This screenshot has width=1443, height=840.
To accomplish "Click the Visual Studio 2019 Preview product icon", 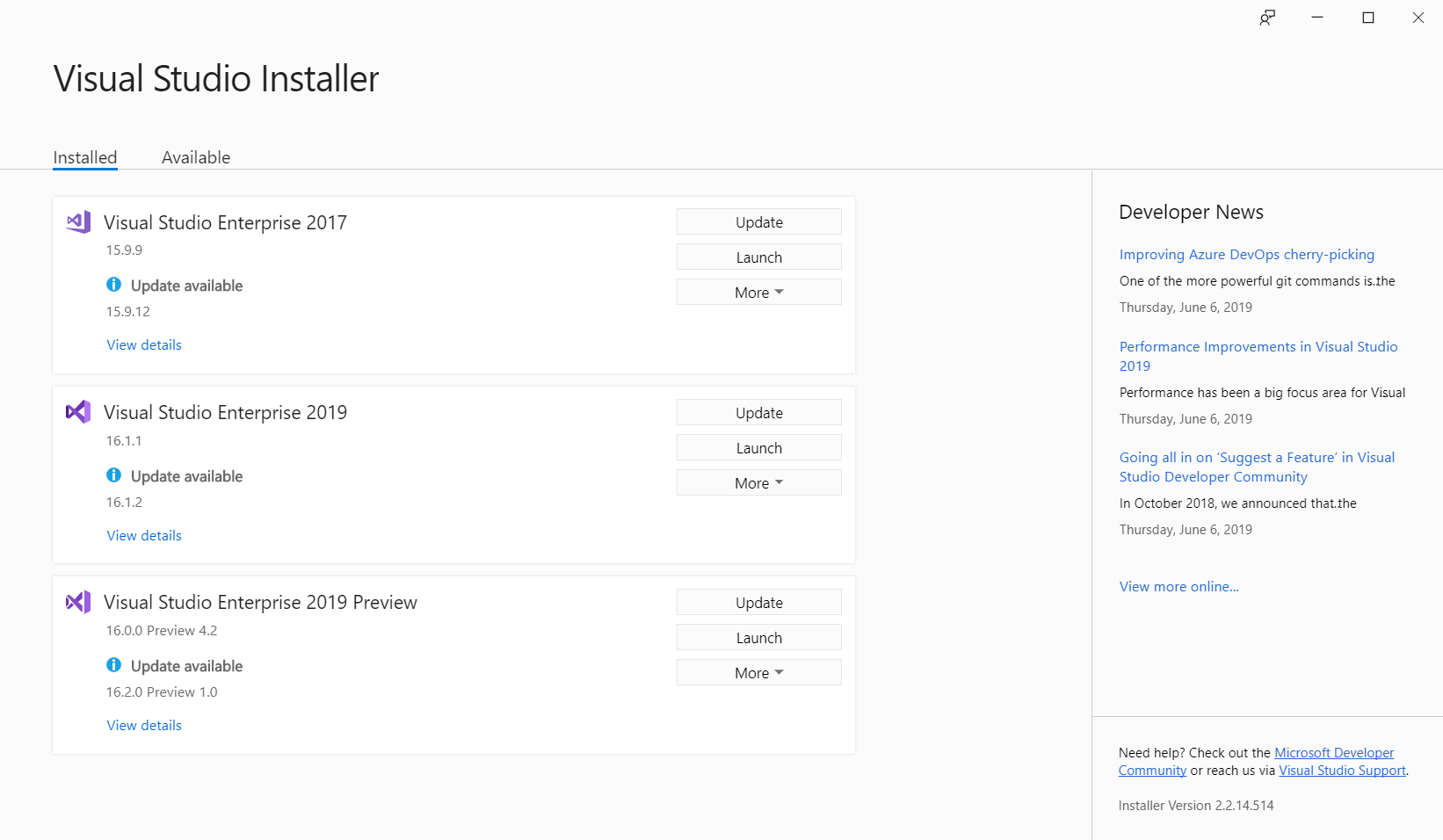I will tap(78, 602).
